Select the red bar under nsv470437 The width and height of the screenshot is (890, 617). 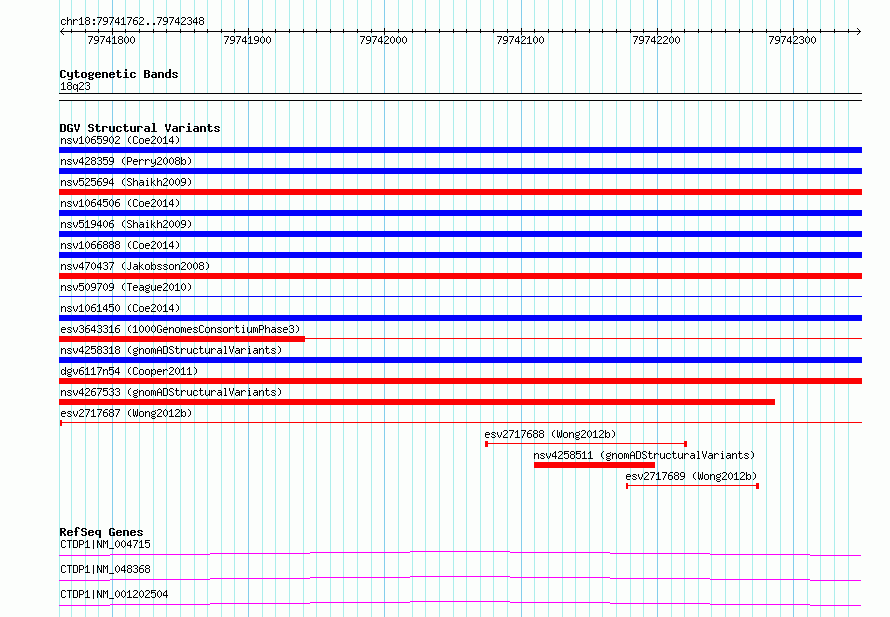click(460, 276)
